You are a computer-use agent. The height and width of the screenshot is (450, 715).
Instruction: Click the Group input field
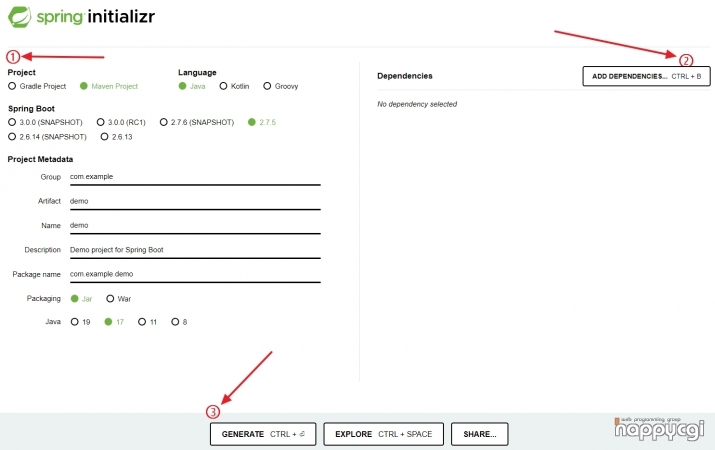click(x=195, y=177)
